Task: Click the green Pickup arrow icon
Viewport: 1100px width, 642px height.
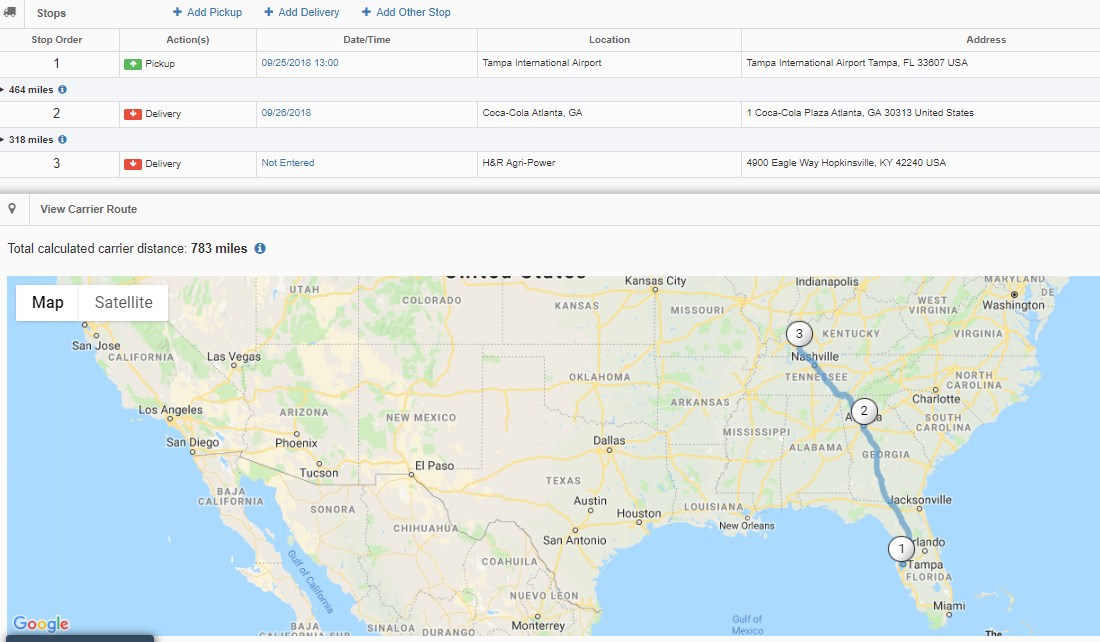Action: pos(133,64)
